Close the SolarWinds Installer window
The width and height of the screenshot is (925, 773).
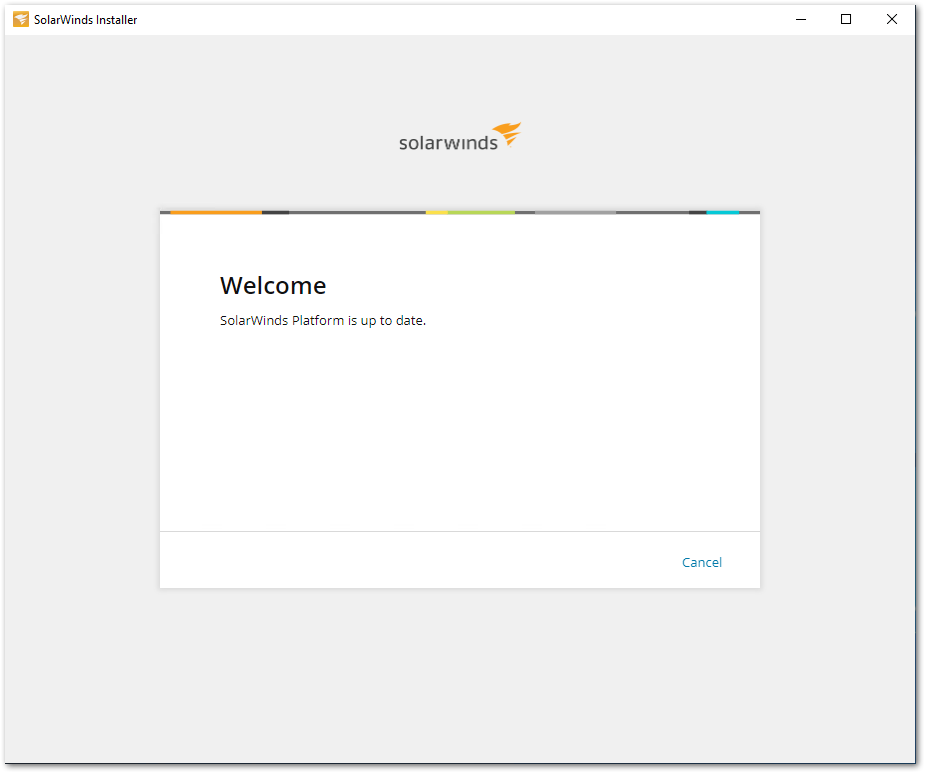[892, 19]
